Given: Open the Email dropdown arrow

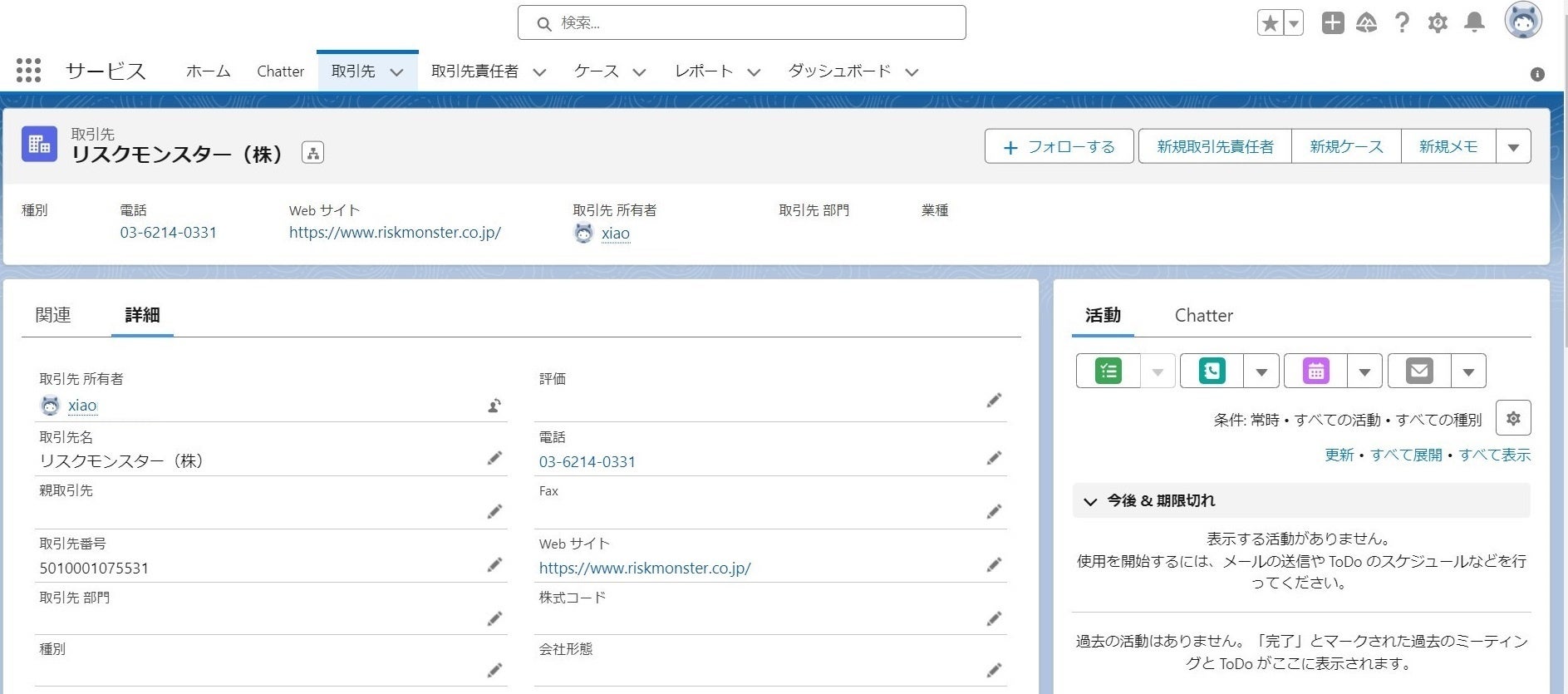Looking at the screenshot, I should [x=1468, y=372].
